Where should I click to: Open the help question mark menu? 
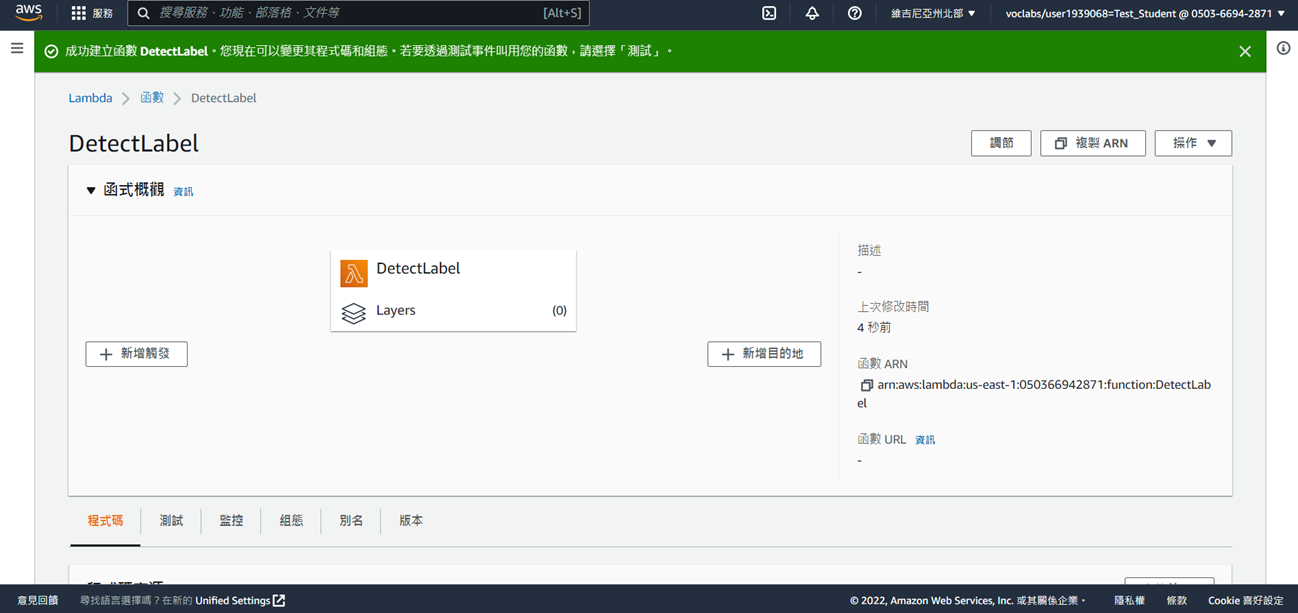[854, 13]
